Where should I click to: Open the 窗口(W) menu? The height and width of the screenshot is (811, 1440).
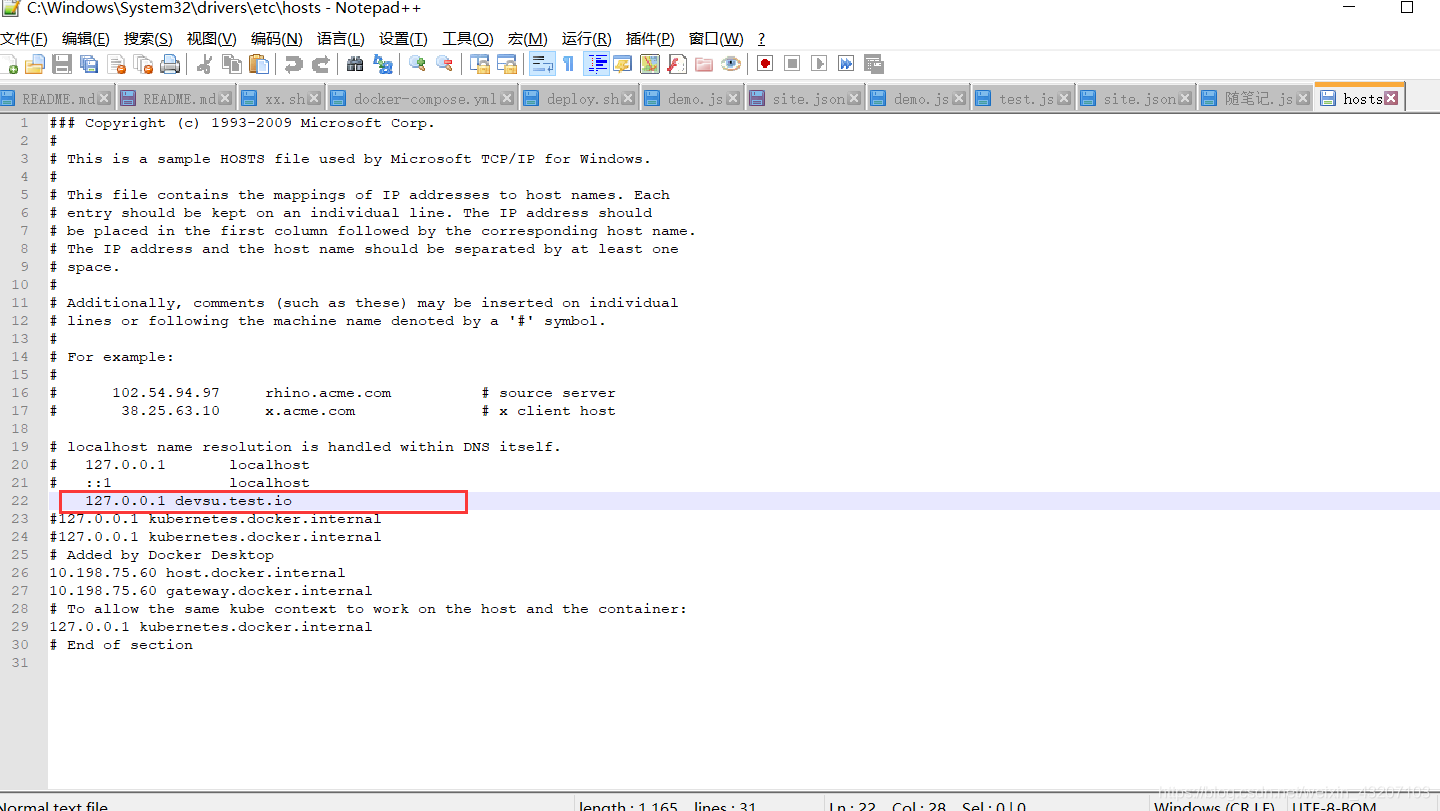click(x=716, y=39)
